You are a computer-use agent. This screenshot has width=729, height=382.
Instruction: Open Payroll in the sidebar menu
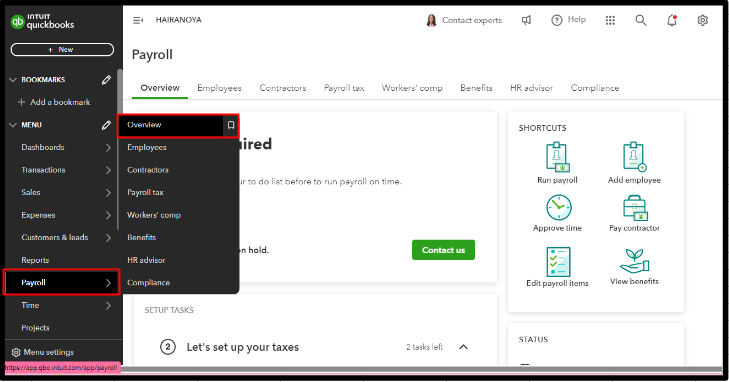point(61,283)
